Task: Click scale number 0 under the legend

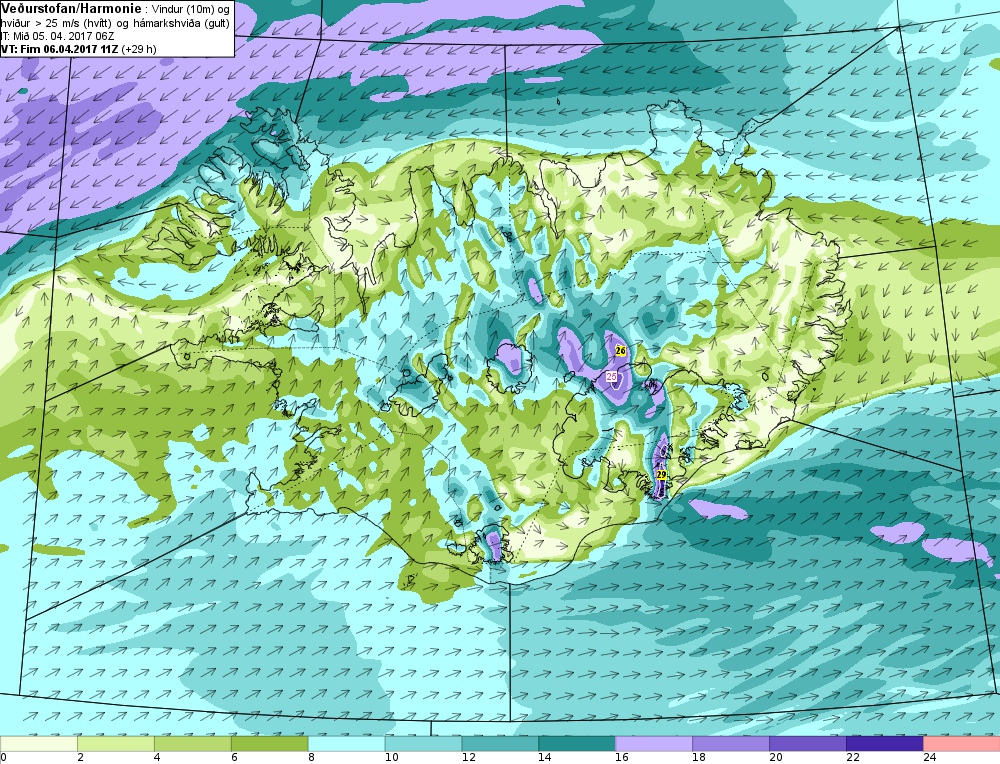Action: point(3,758)
